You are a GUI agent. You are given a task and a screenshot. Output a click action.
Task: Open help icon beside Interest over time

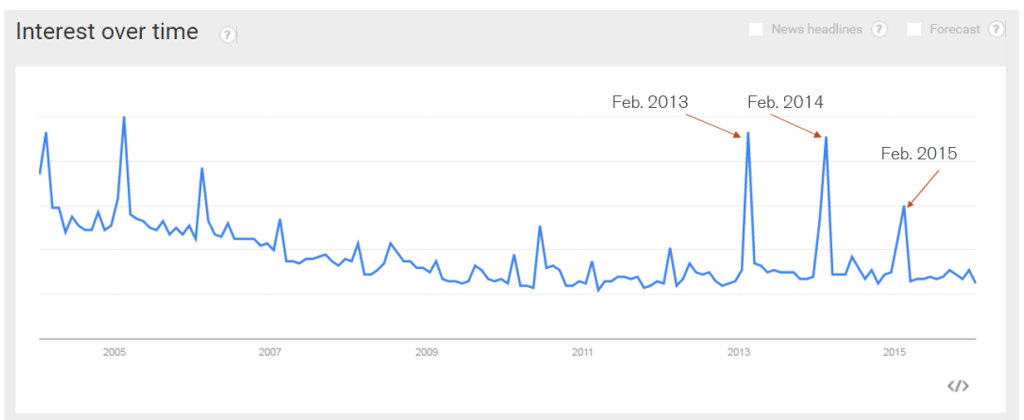pyautogui.click(x=227, y=35)
